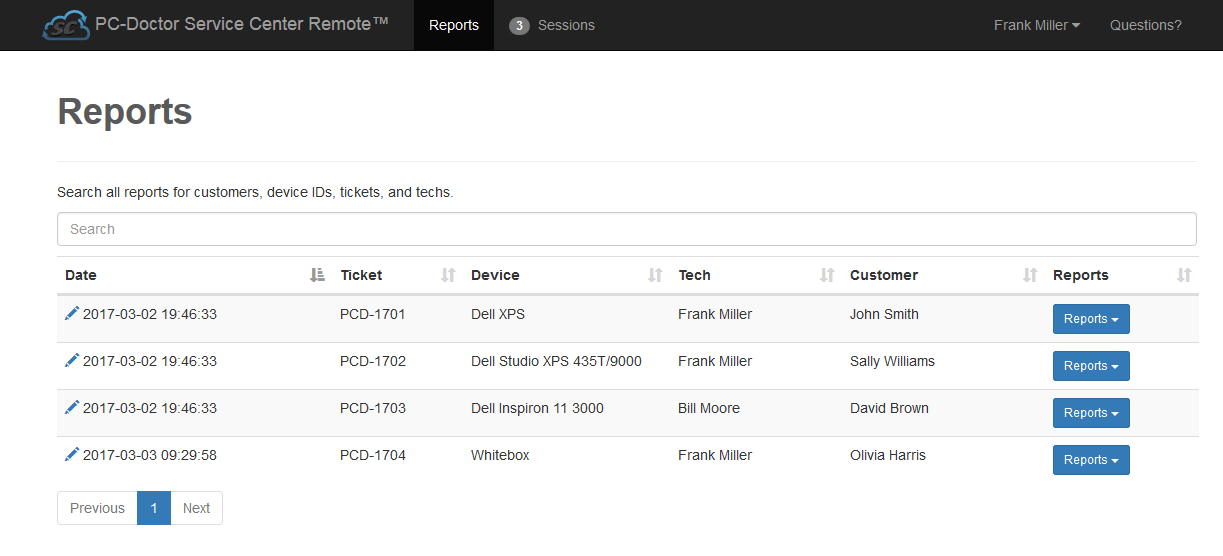The width and height of the screenshot is (1223, 556).
Task: Click ticket cell PCD-1701
Action: [373, 314]
